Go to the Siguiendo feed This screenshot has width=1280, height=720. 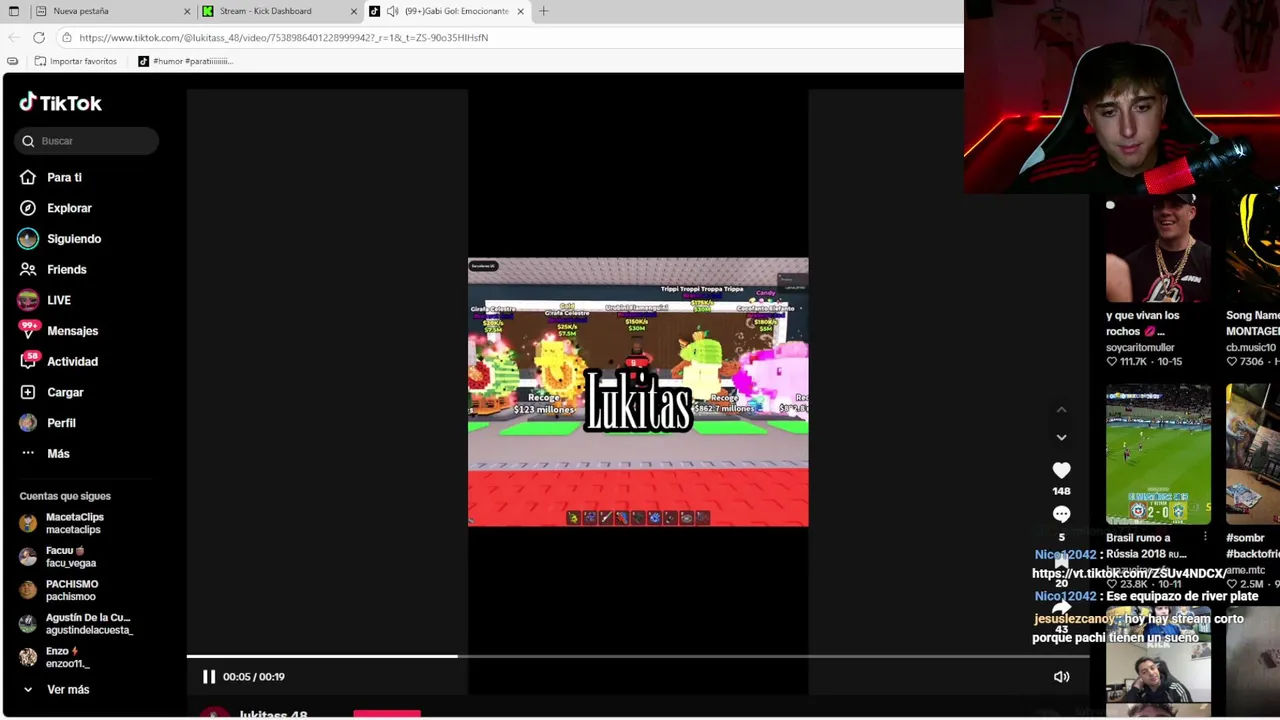point(74,239)
